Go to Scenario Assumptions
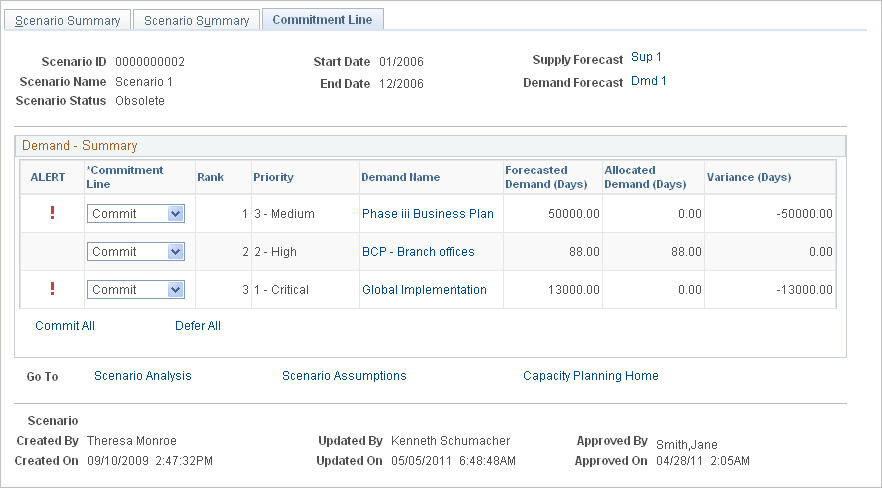Image resolution: width=882 pixels, height=488 pixels. tap(344, 376)
